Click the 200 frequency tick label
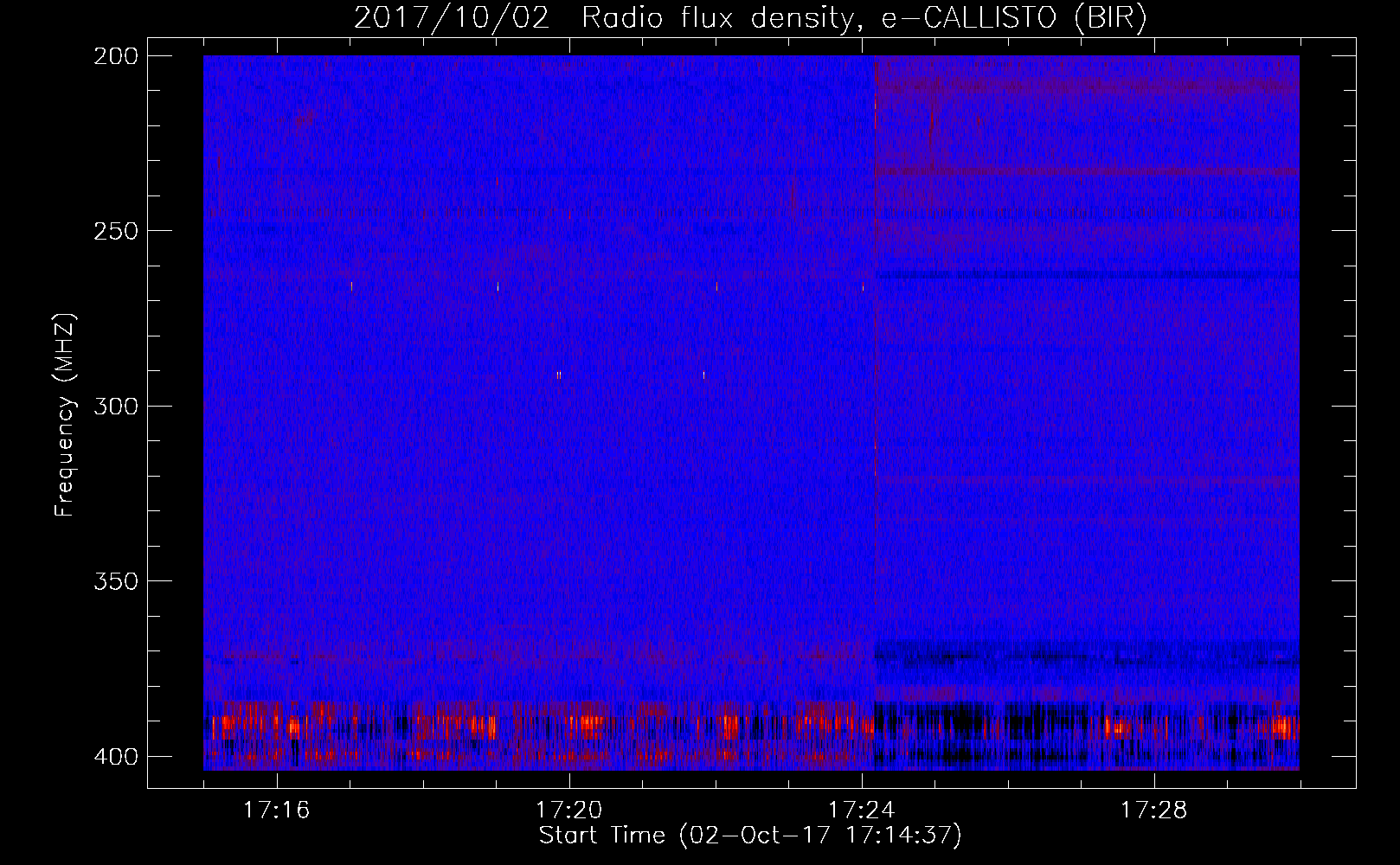The image size is (1400, 865). click(x=115, y=56)
